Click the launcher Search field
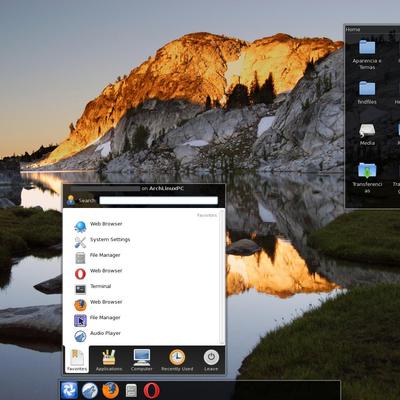Image resolution: width=400 pixels, height=400 pixels. (158, 200)
